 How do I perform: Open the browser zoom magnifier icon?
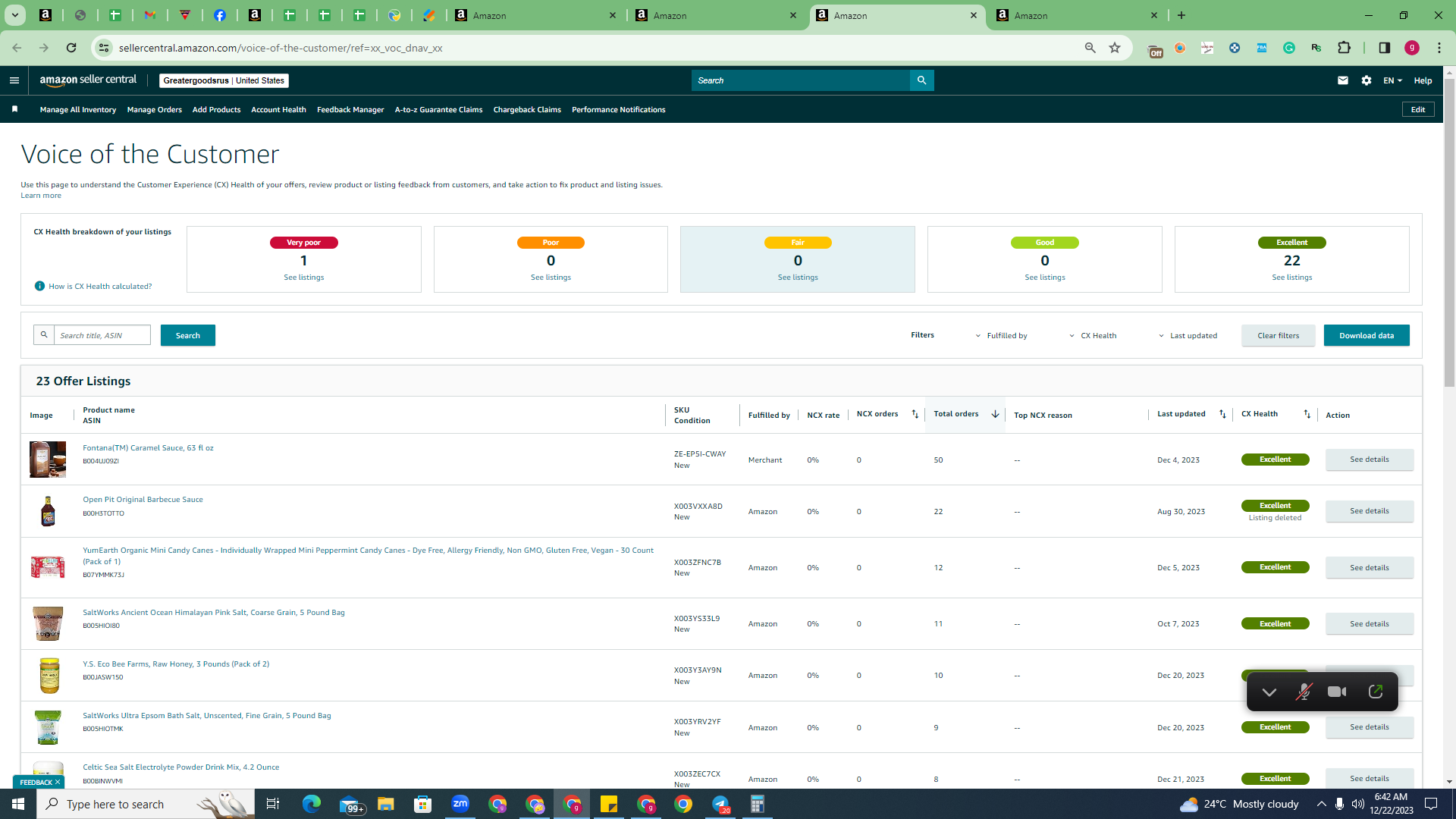coord(1090,48)
